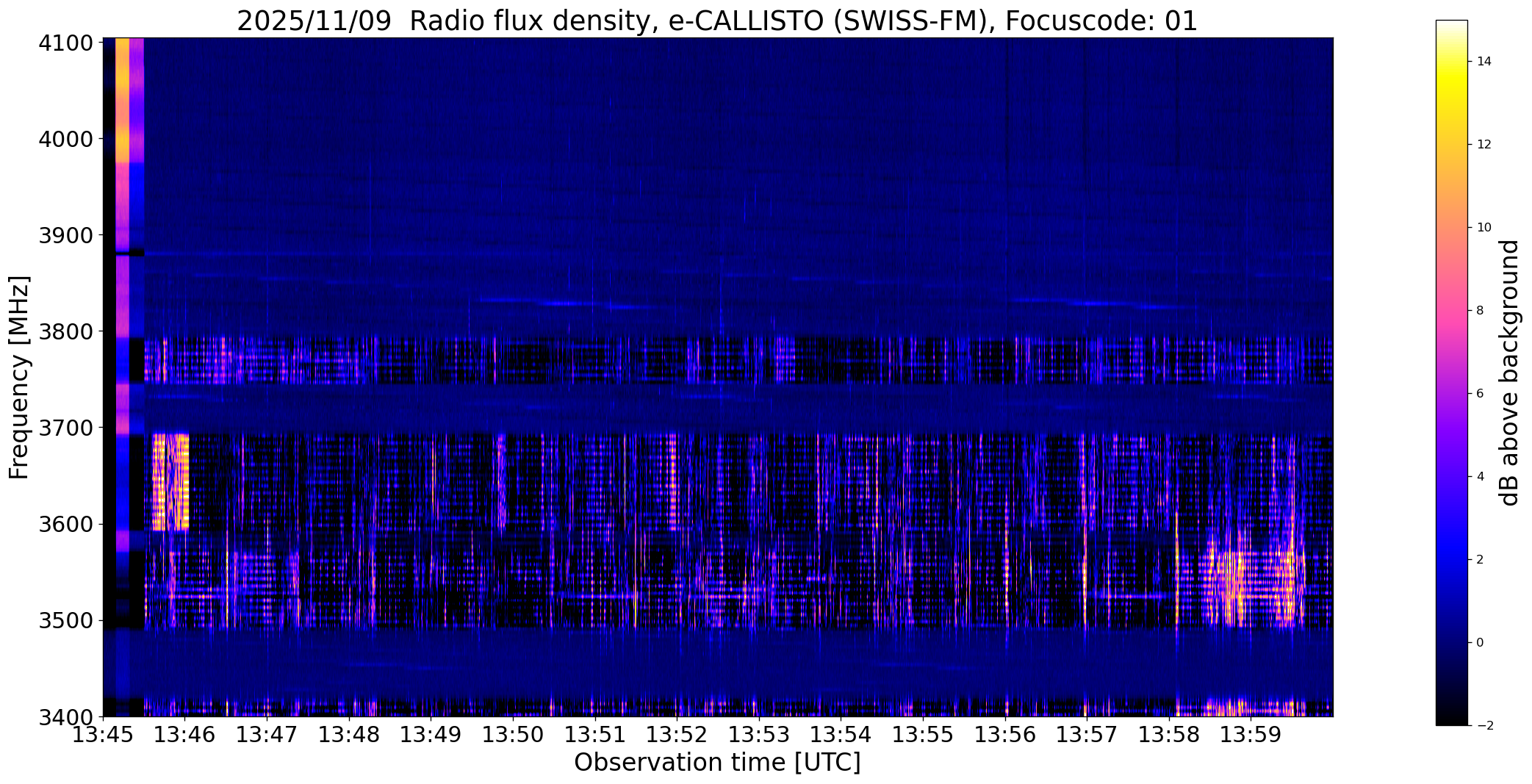Click the 13:56 time tick label
The width and height of the screenshot is (1532, 784).
[x=1005, y=735]
